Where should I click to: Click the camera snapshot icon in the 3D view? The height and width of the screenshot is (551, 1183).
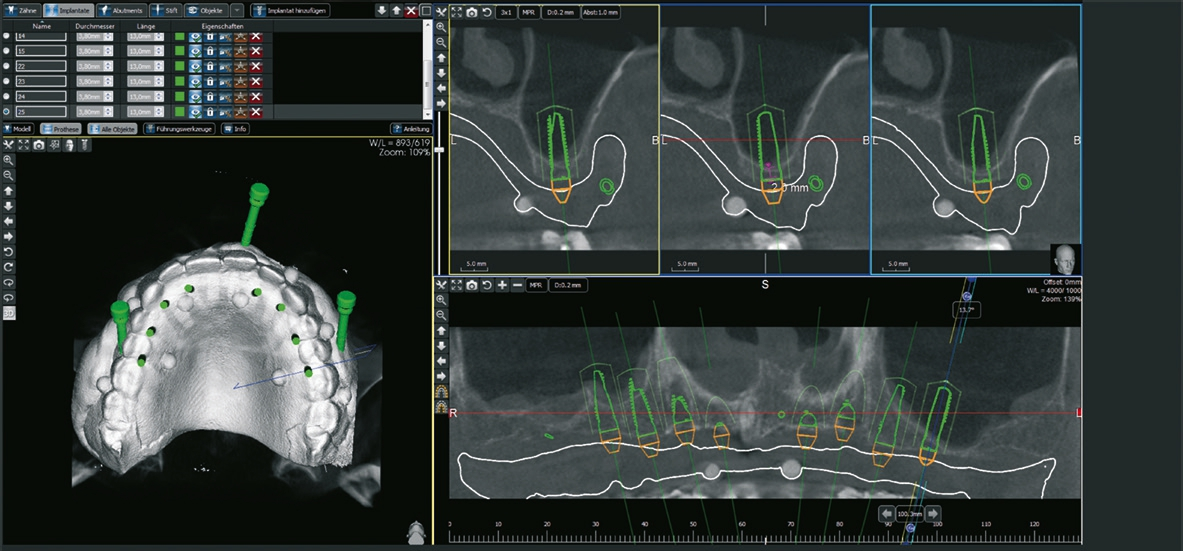coord(38,145)
